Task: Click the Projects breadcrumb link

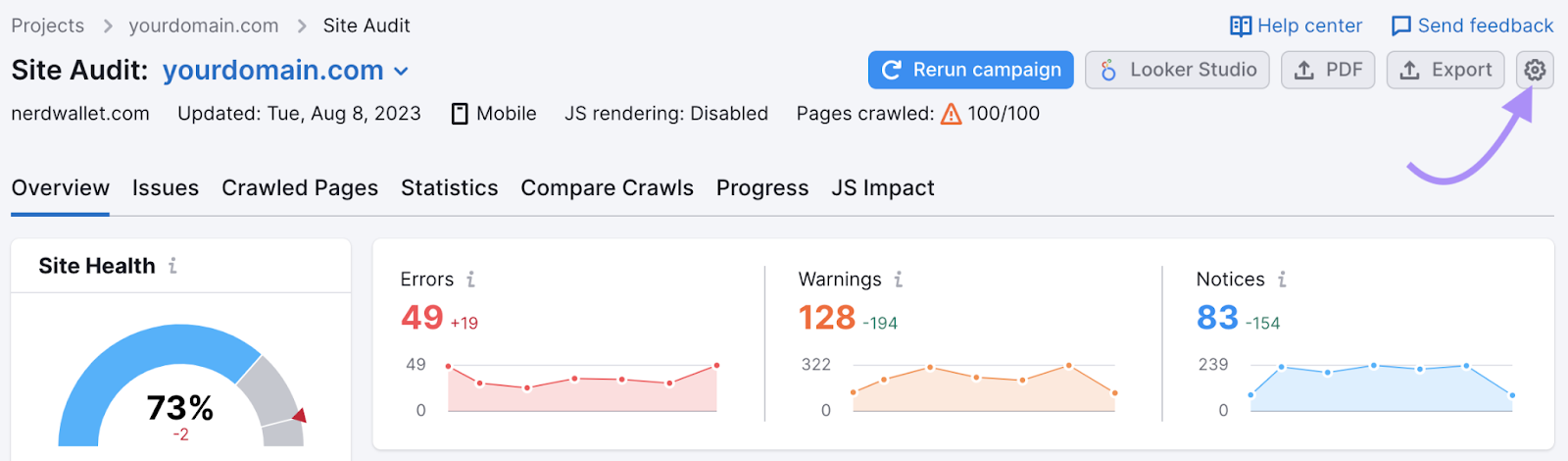Action: [x=48, y=26]
